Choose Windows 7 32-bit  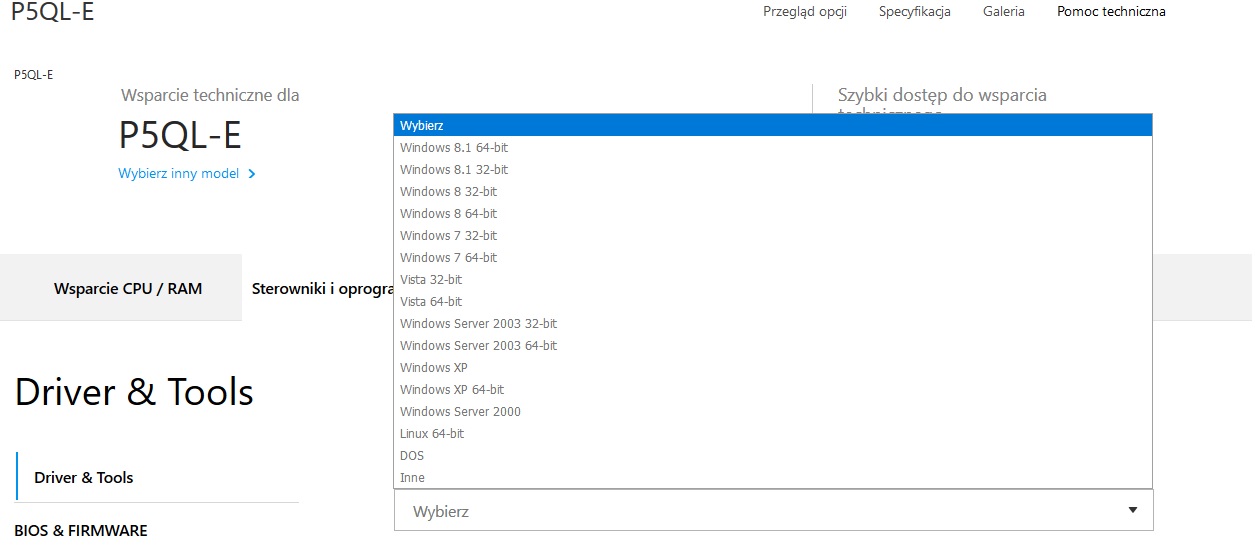pos(773,235)
